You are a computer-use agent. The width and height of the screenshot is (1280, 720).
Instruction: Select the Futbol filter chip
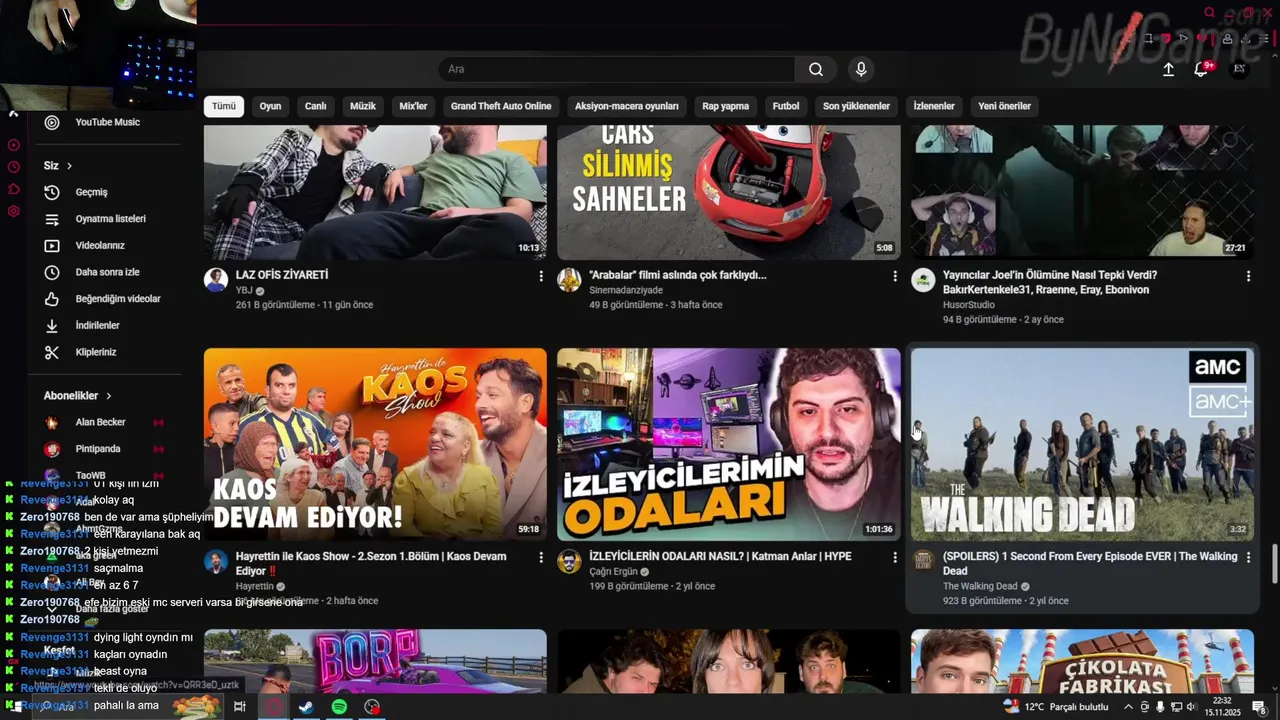[786, 106]
